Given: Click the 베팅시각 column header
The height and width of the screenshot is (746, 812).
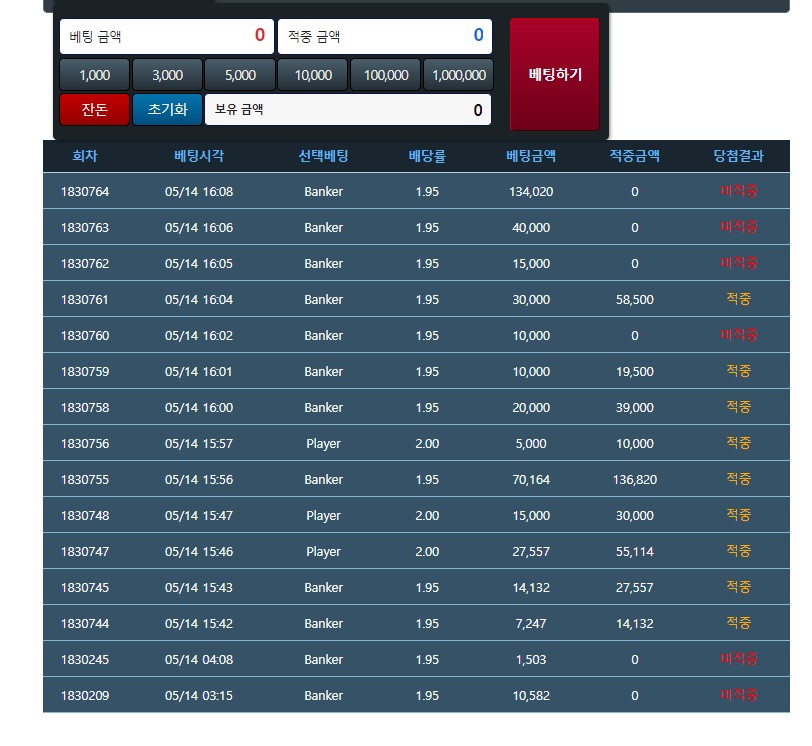Looking at the screenshot, I should (199, 156).
